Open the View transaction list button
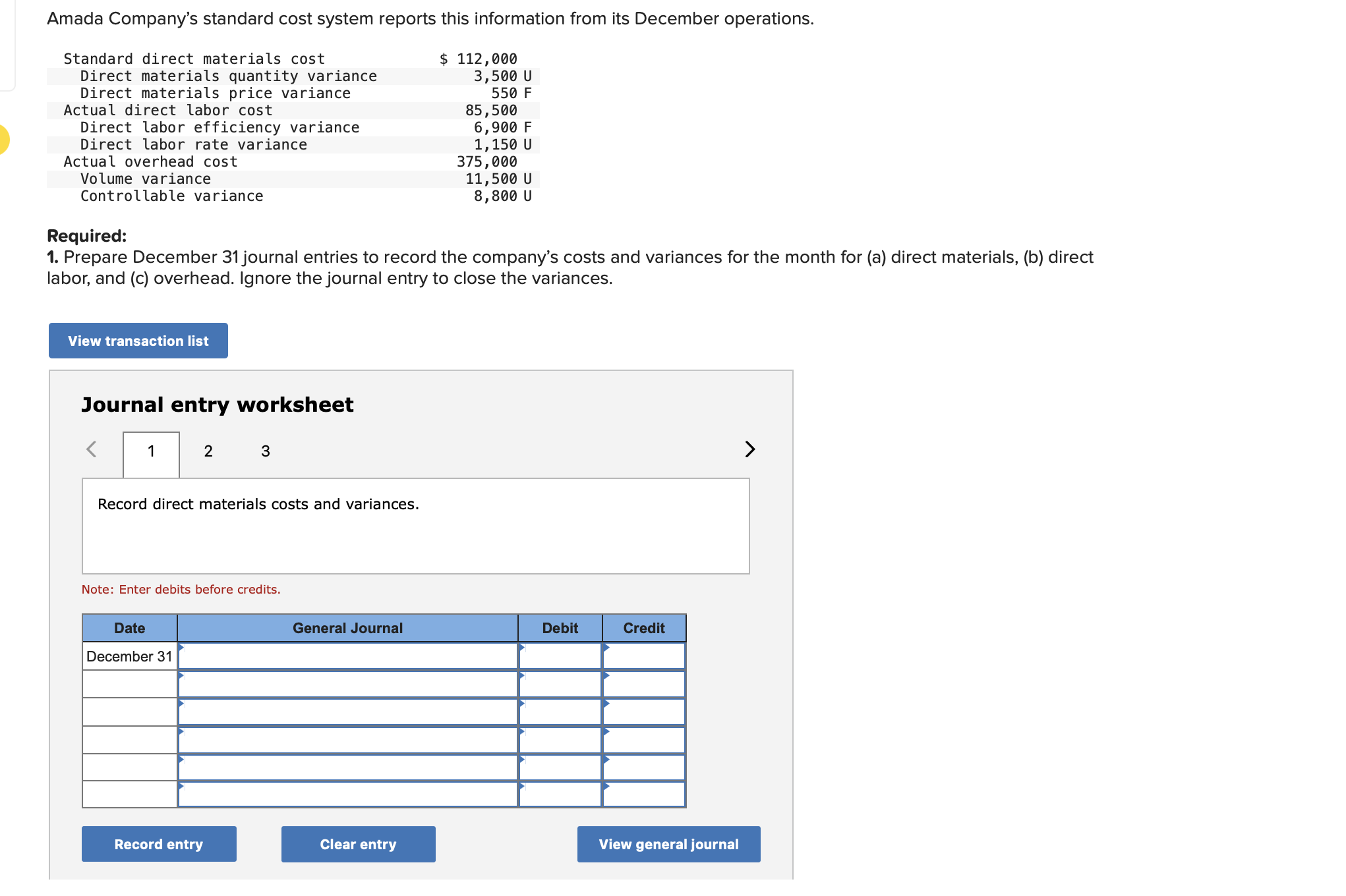This screenshot has height=896, width=1346. pyautogui.click(x=138, y=341)
